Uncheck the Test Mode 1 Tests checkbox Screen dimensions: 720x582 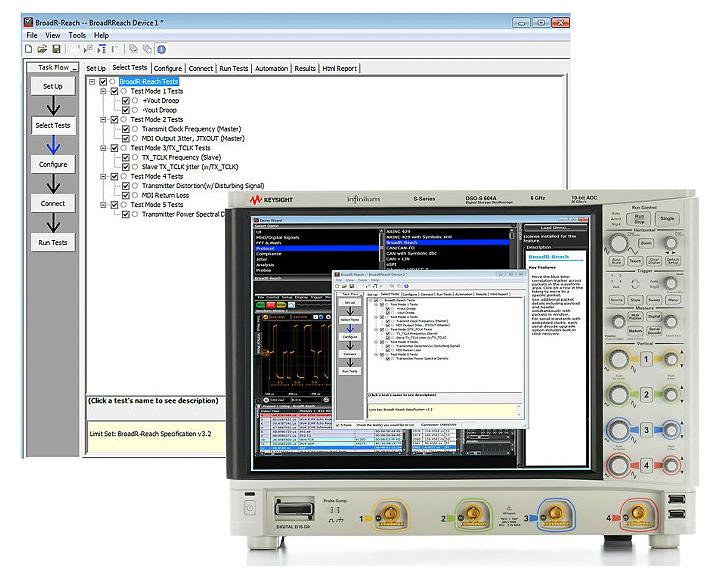click(114, 91)
